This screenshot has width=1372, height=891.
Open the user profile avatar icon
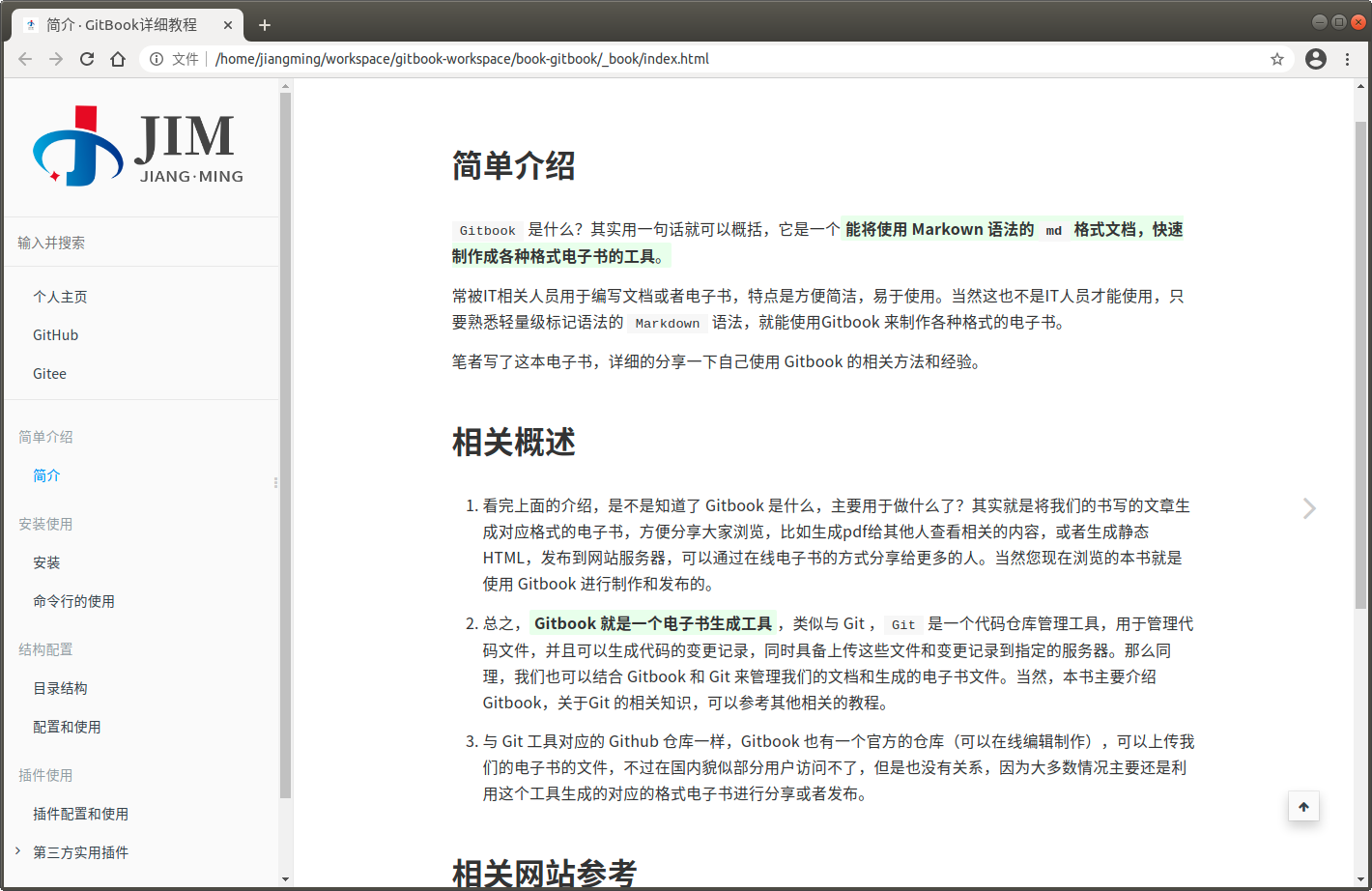pos(1316,59)
